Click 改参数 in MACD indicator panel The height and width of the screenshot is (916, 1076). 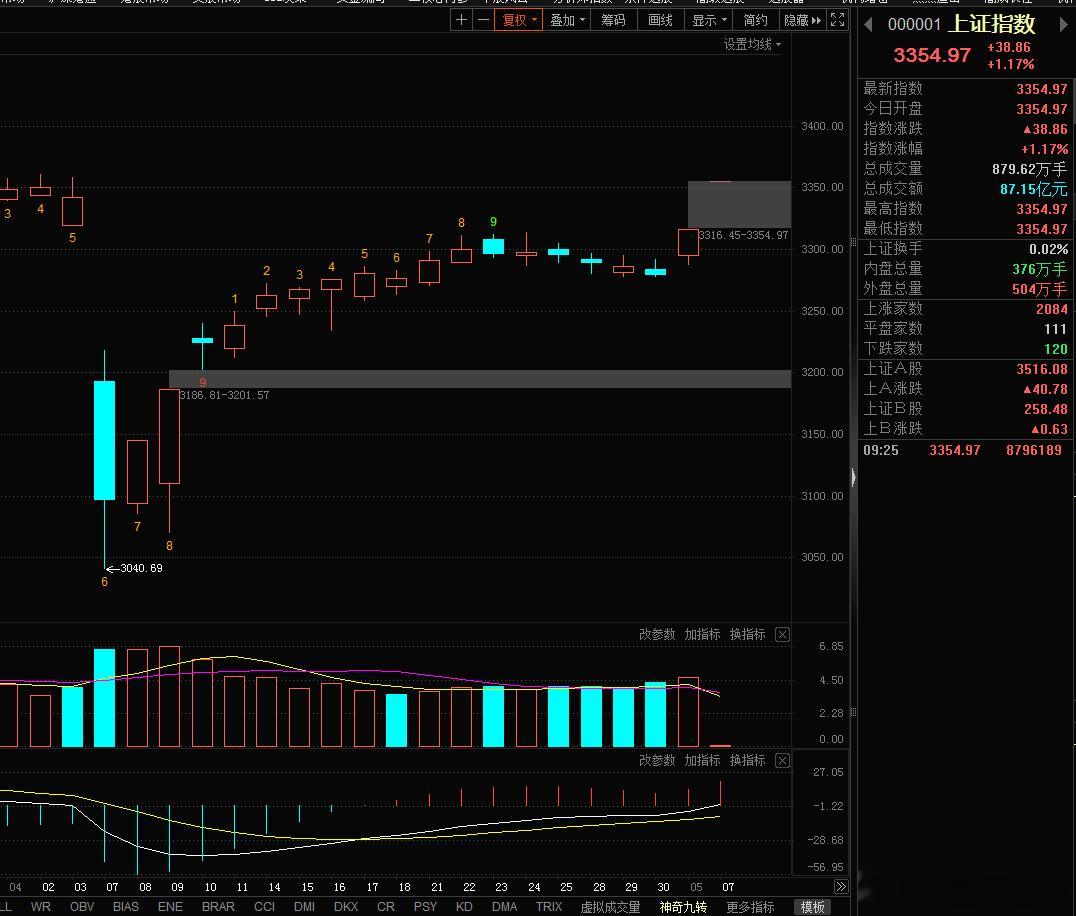[x=657, y=760]
